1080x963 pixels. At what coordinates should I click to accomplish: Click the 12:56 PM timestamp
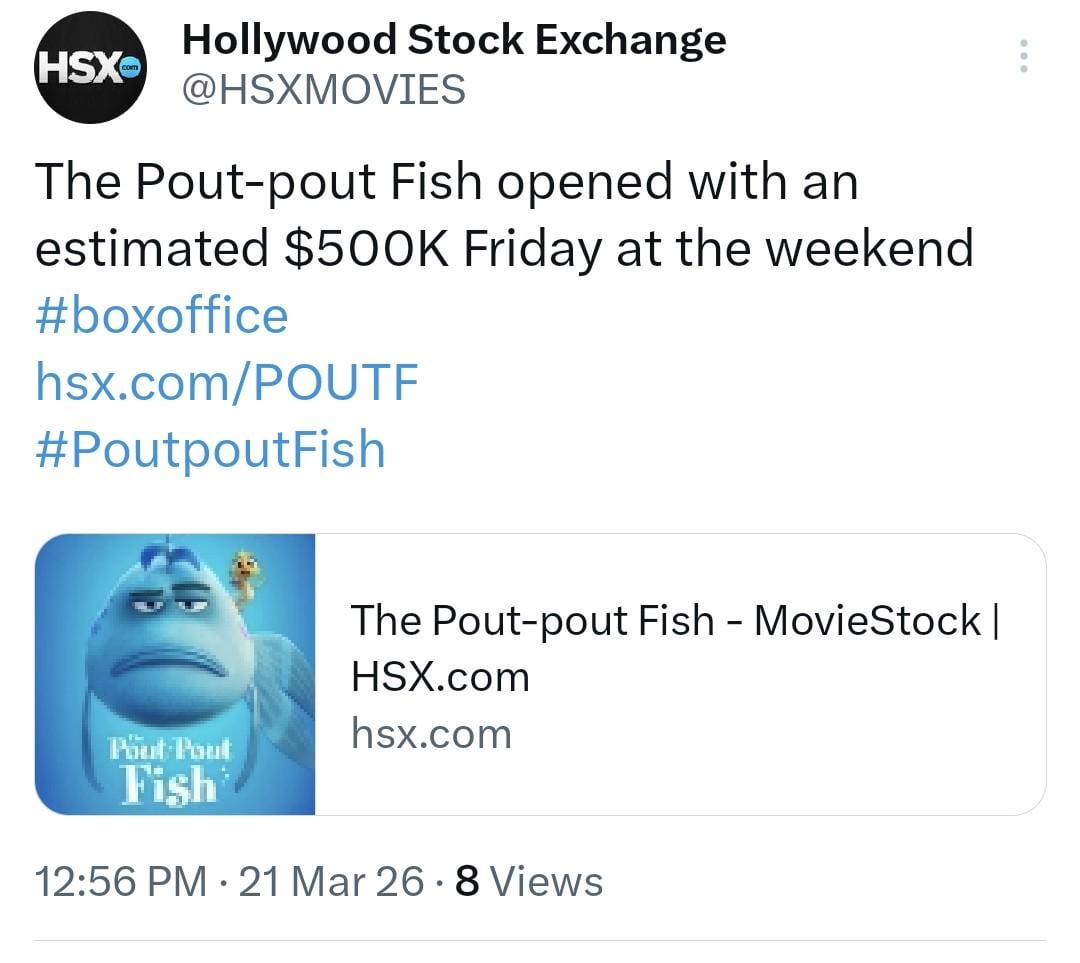click(121, 882)
